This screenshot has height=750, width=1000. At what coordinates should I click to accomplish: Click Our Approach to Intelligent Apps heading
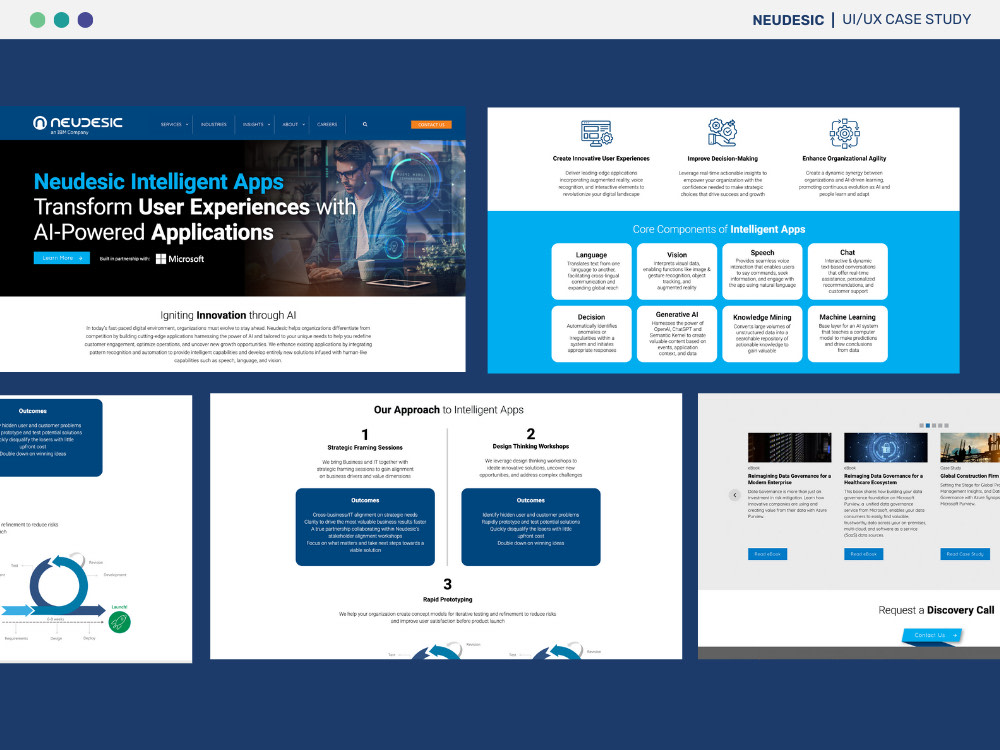(448, 409)
